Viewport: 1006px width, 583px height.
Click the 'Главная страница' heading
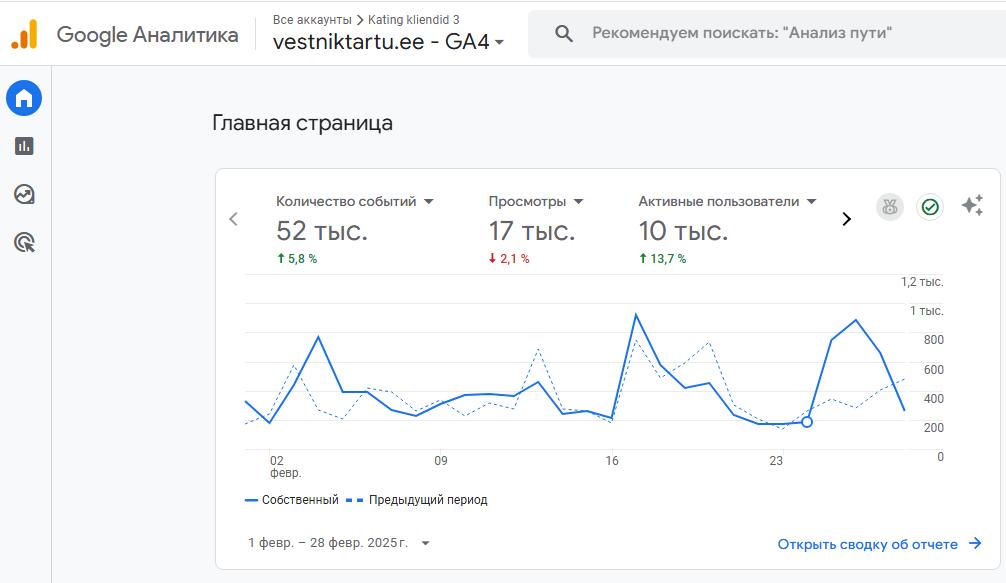[x=302, y=123]
